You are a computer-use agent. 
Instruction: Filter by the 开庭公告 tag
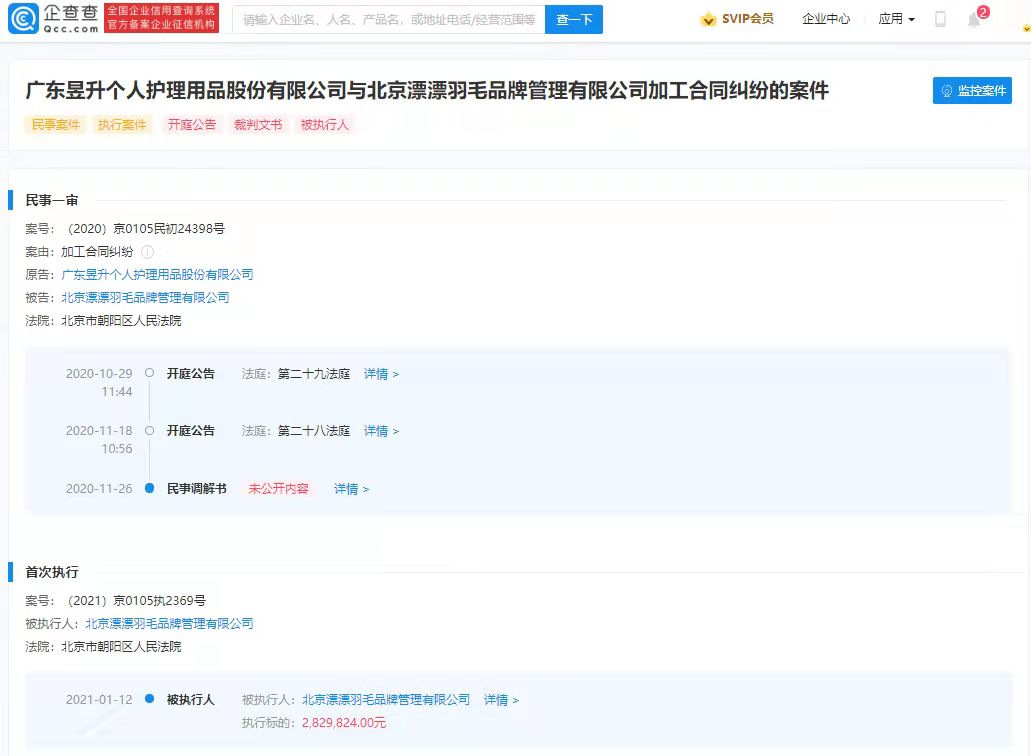pos(191,124)
